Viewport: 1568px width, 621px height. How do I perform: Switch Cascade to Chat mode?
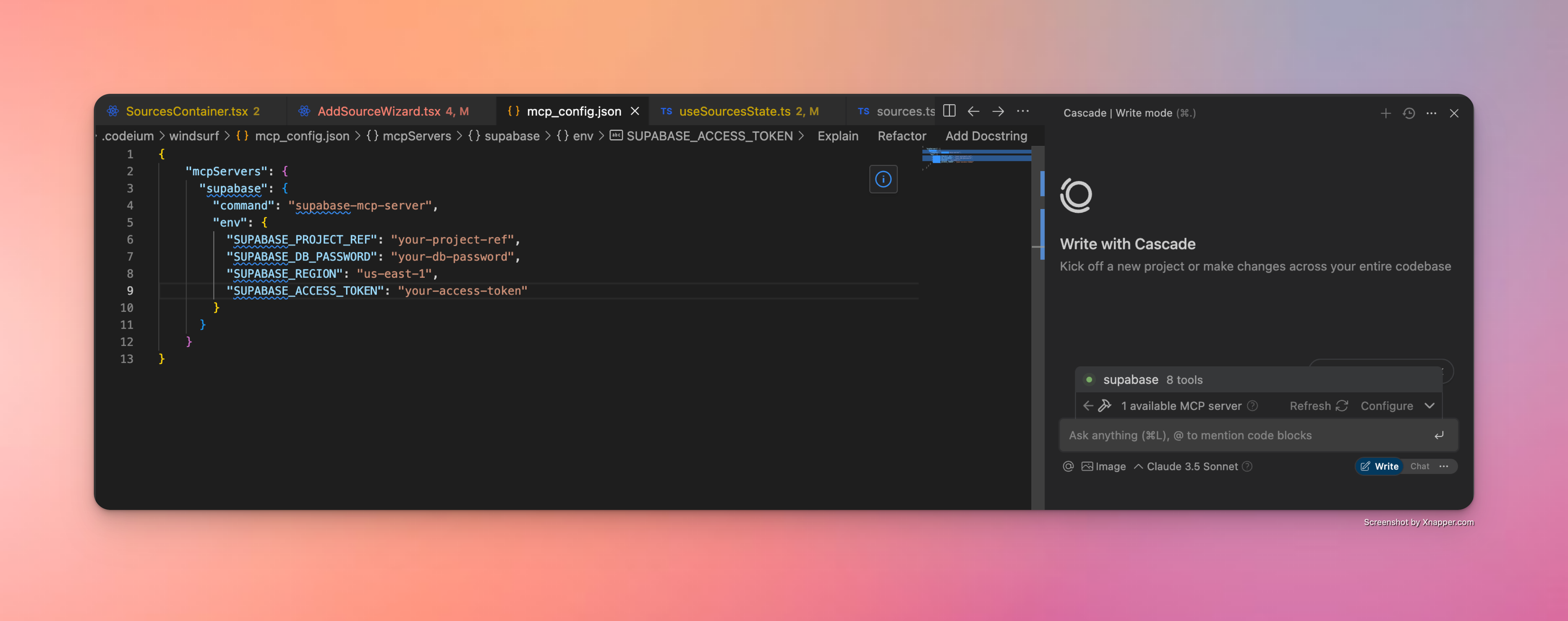point(1420,466)
